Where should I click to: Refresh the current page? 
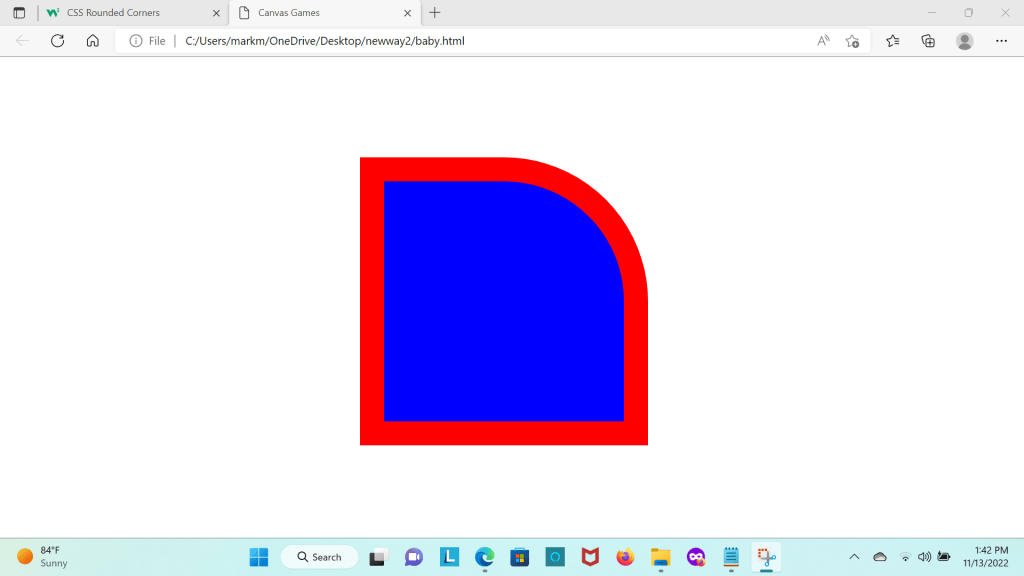click(57, 41)
